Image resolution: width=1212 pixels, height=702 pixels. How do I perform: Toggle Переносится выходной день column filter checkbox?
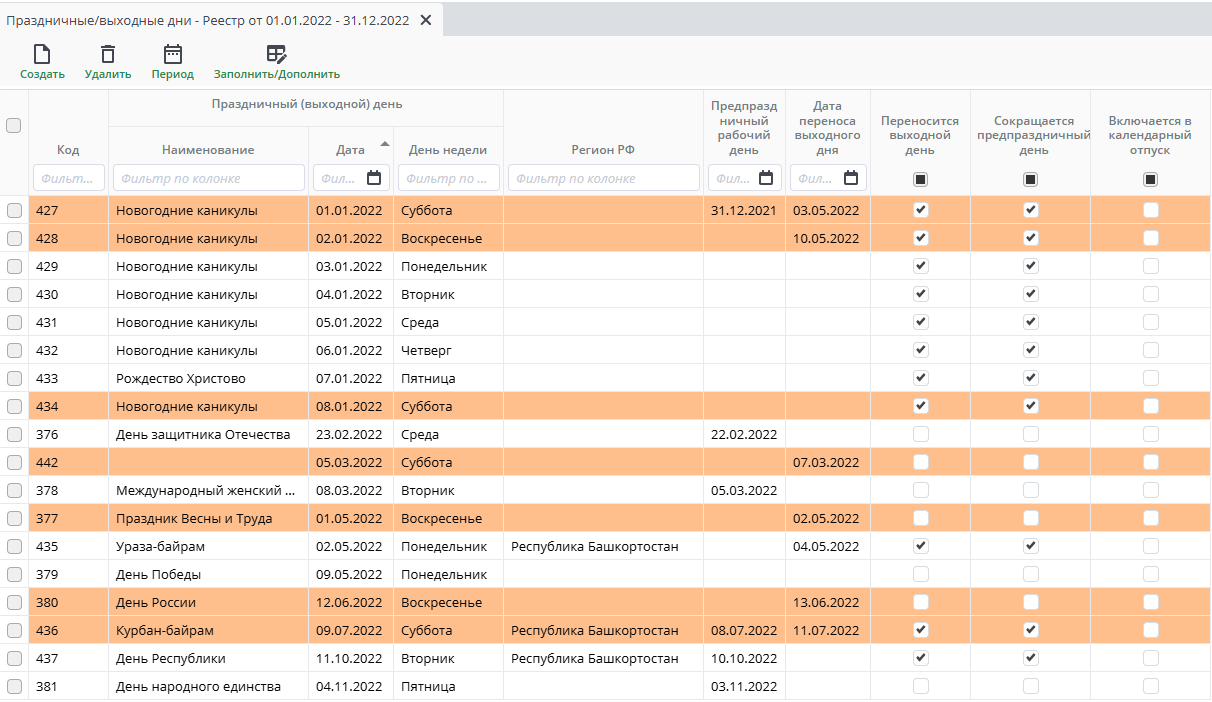[920, 180]
